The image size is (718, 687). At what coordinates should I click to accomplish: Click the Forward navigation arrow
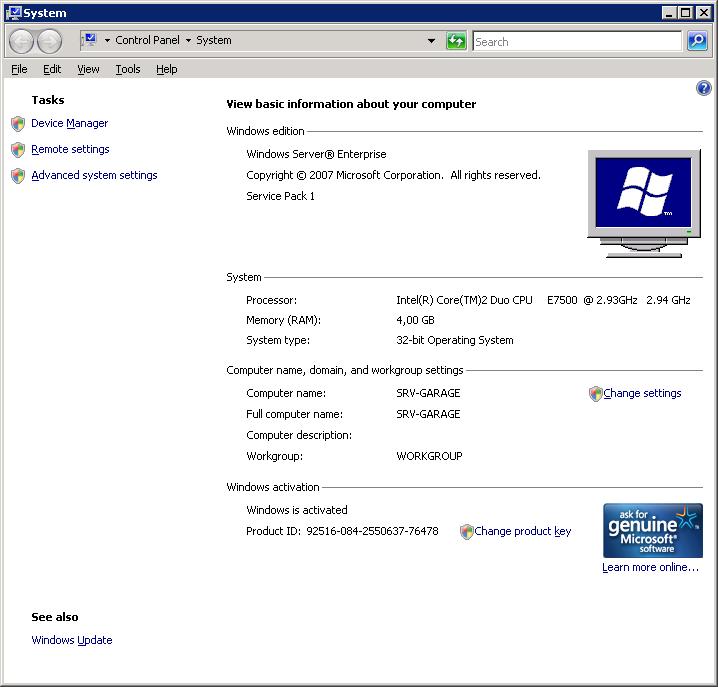tap(49, 41)
